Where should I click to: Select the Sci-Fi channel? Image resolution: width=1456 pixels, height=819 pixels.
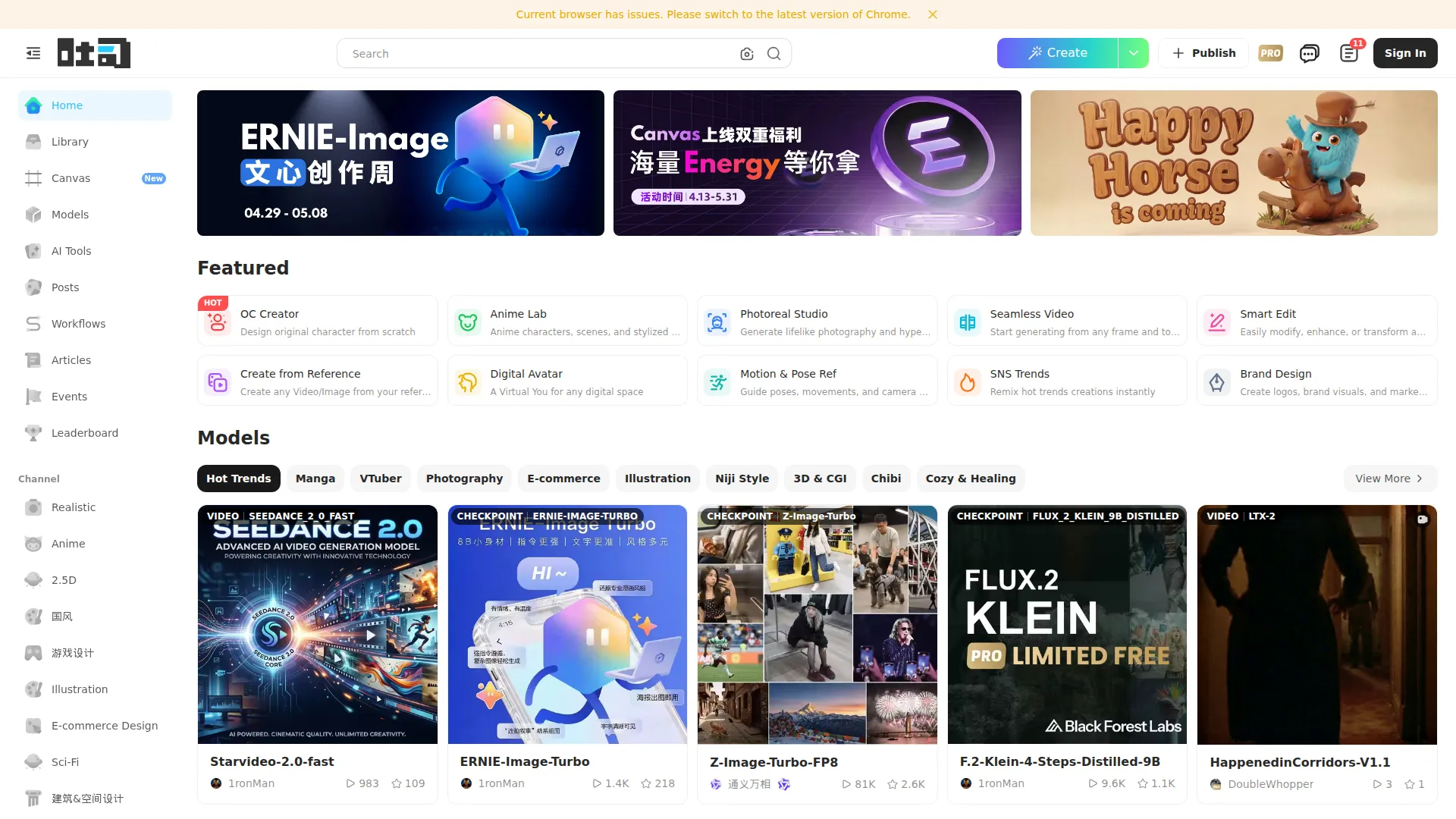96,762
